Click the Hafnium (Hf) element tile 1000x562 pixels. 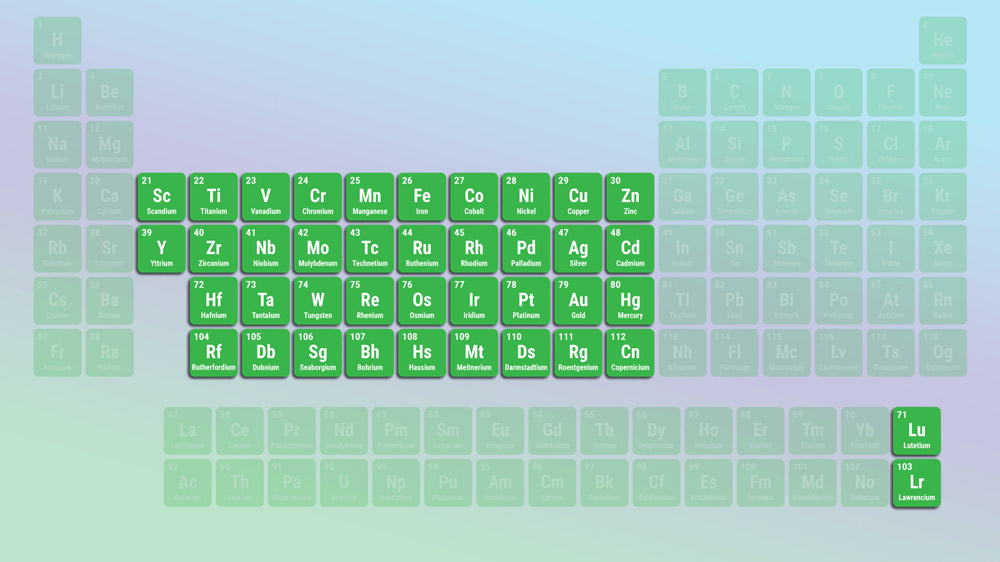213,301
